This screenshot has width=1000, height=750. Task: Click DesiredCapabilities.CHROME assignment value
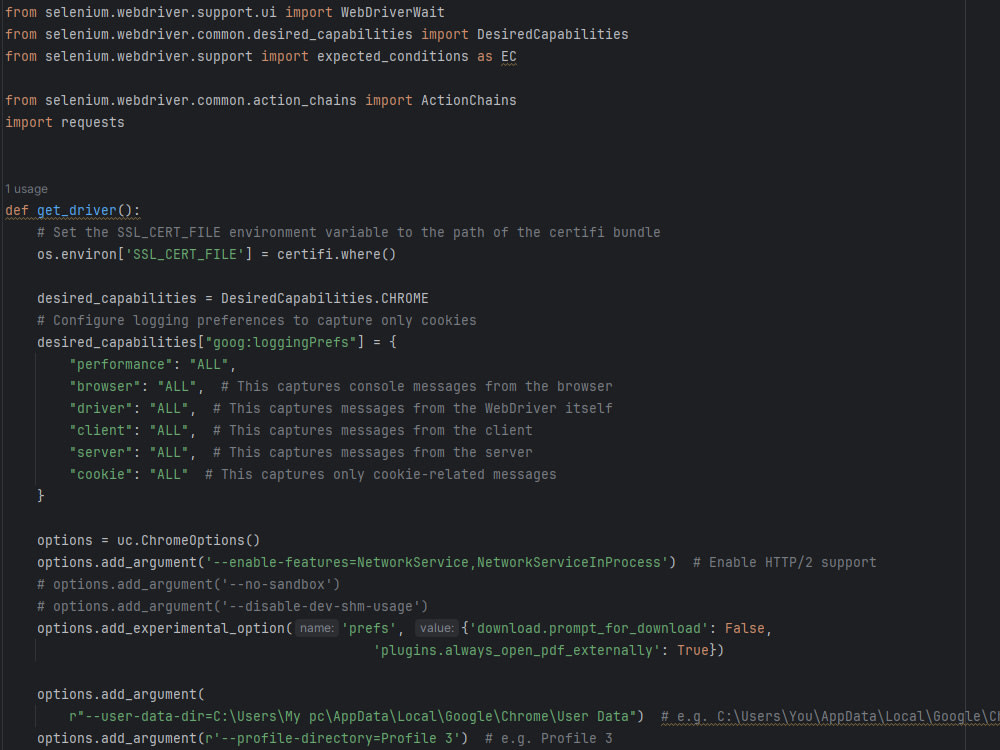click(325, 298)
